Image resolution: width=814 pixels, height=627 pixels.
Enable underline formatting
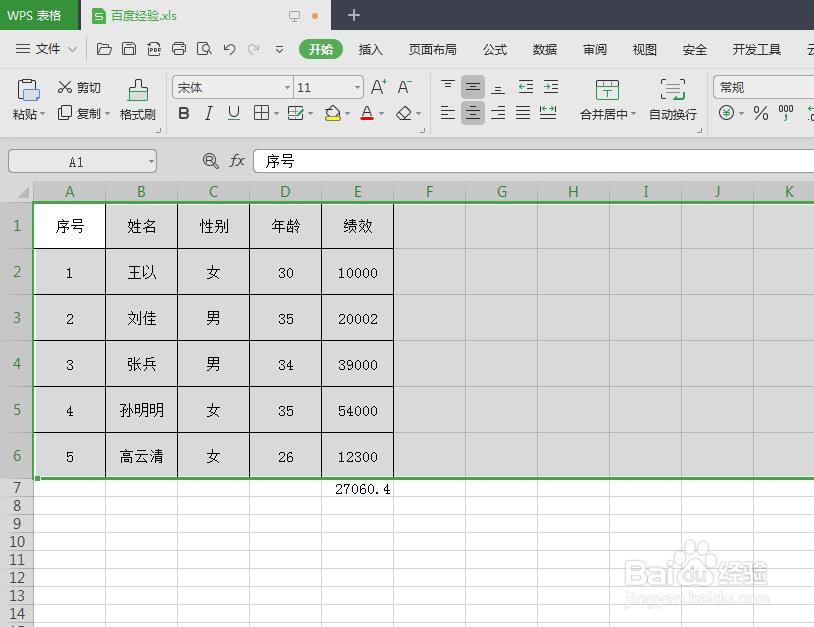coord(231,113)
